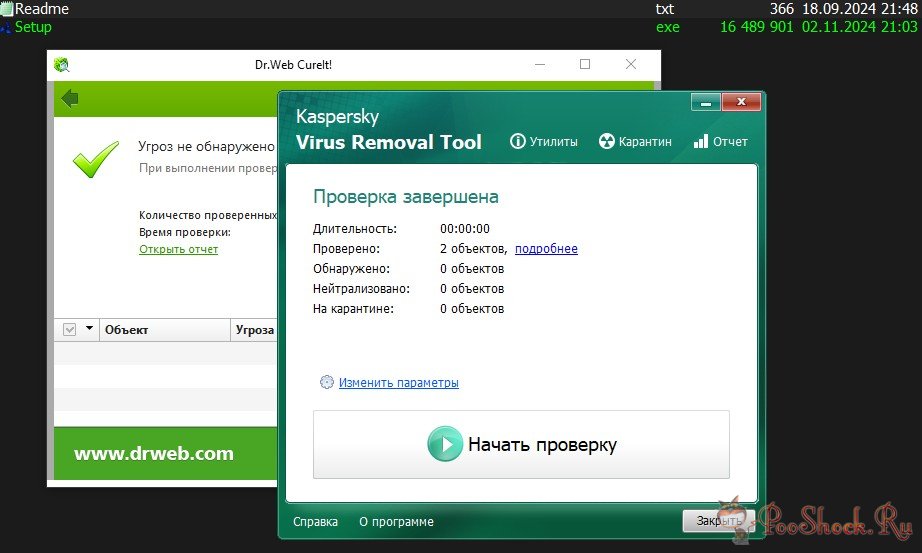Open Утилиты in Kaspersky tool
The height and width of the screenshot is (553, 922).
pos(544,142)
